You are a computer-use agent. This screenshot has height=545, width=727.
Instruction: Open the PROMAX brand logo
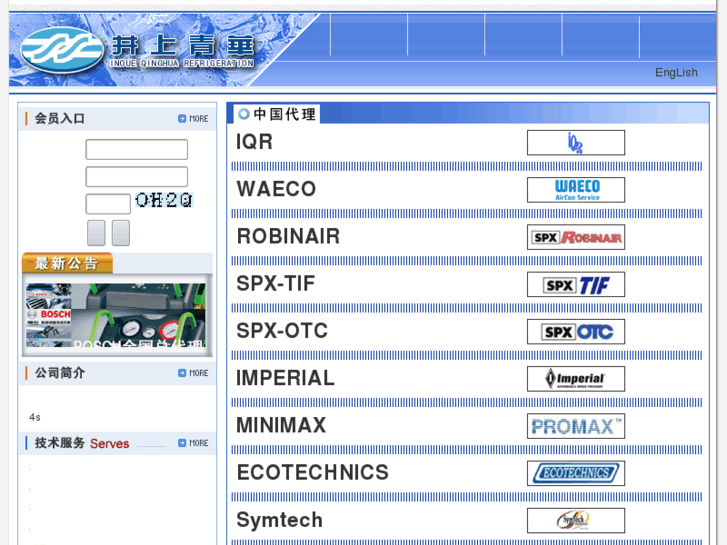[x=576, y=426]
